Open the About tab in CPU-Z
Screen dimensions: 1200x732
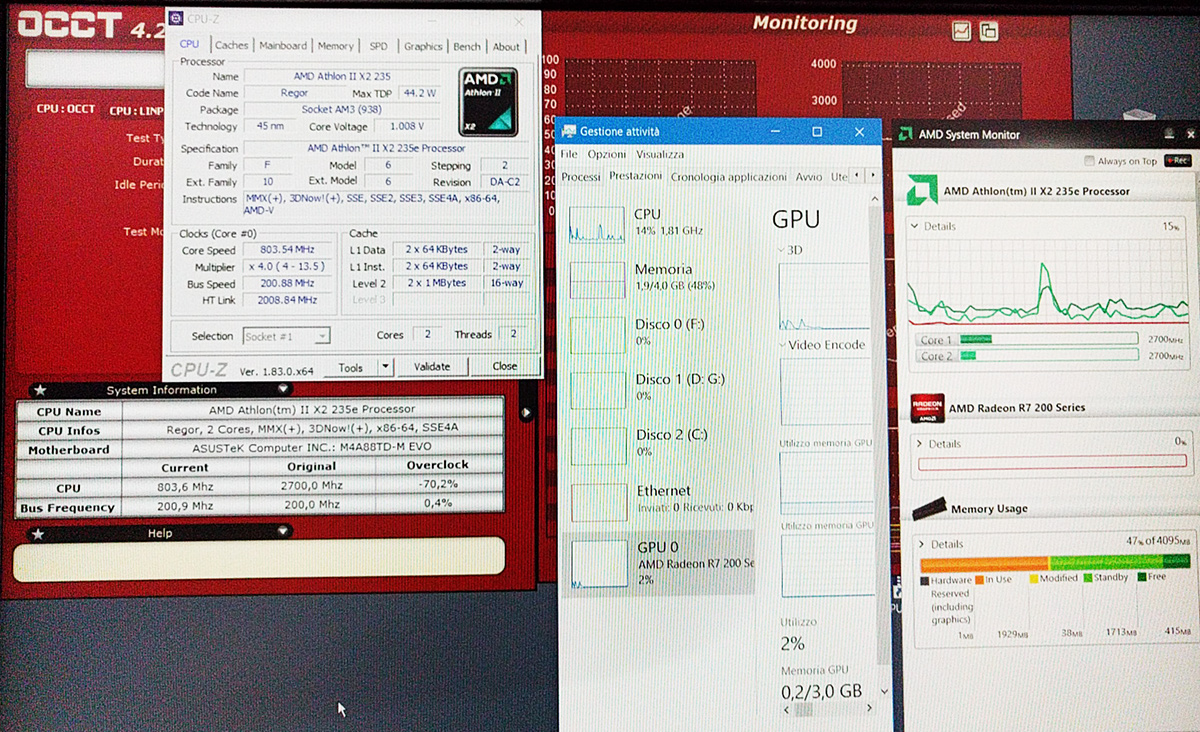pyautogui.click(x=506, y=45)
